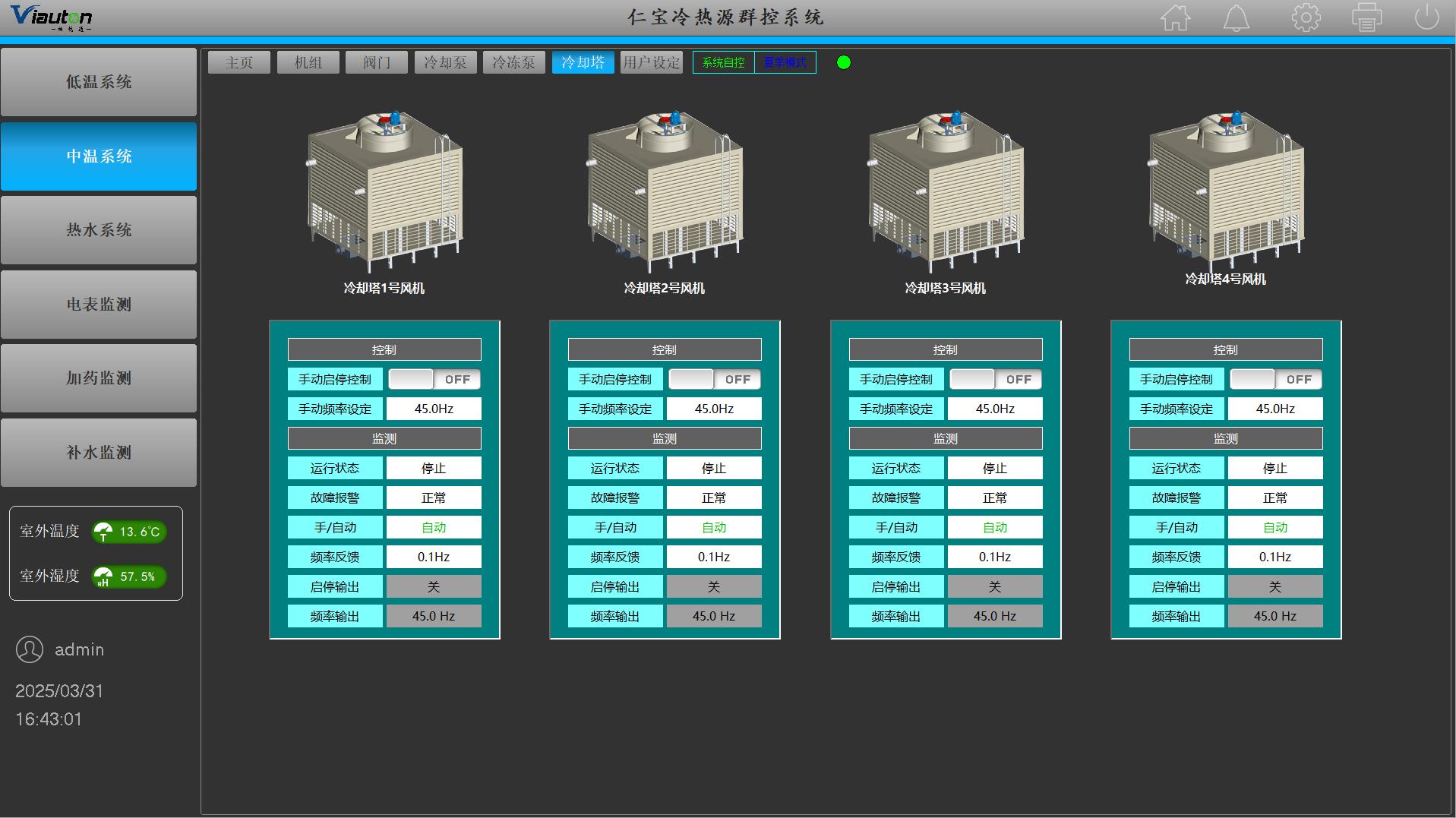Edit tower 3 手动频率设定 value field
This screenshot has height=818, width=1456.
995,409
